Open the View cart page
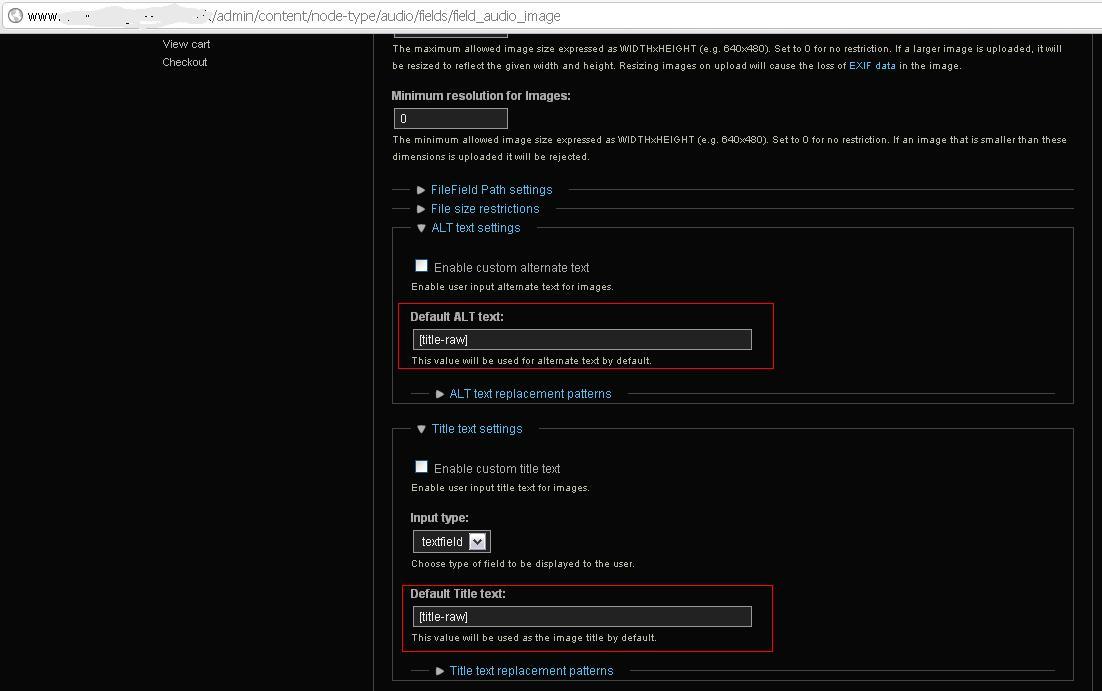This screenshot has height=691, width=1102. tap(186, 43)
